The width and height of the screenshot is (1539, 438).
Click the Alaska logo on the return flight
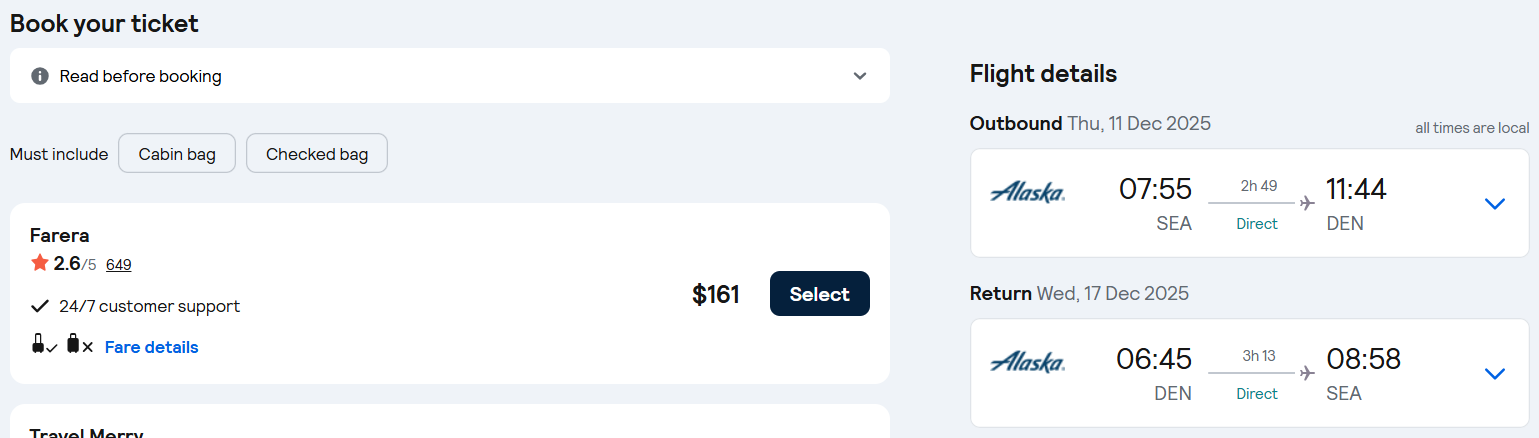1027,362
